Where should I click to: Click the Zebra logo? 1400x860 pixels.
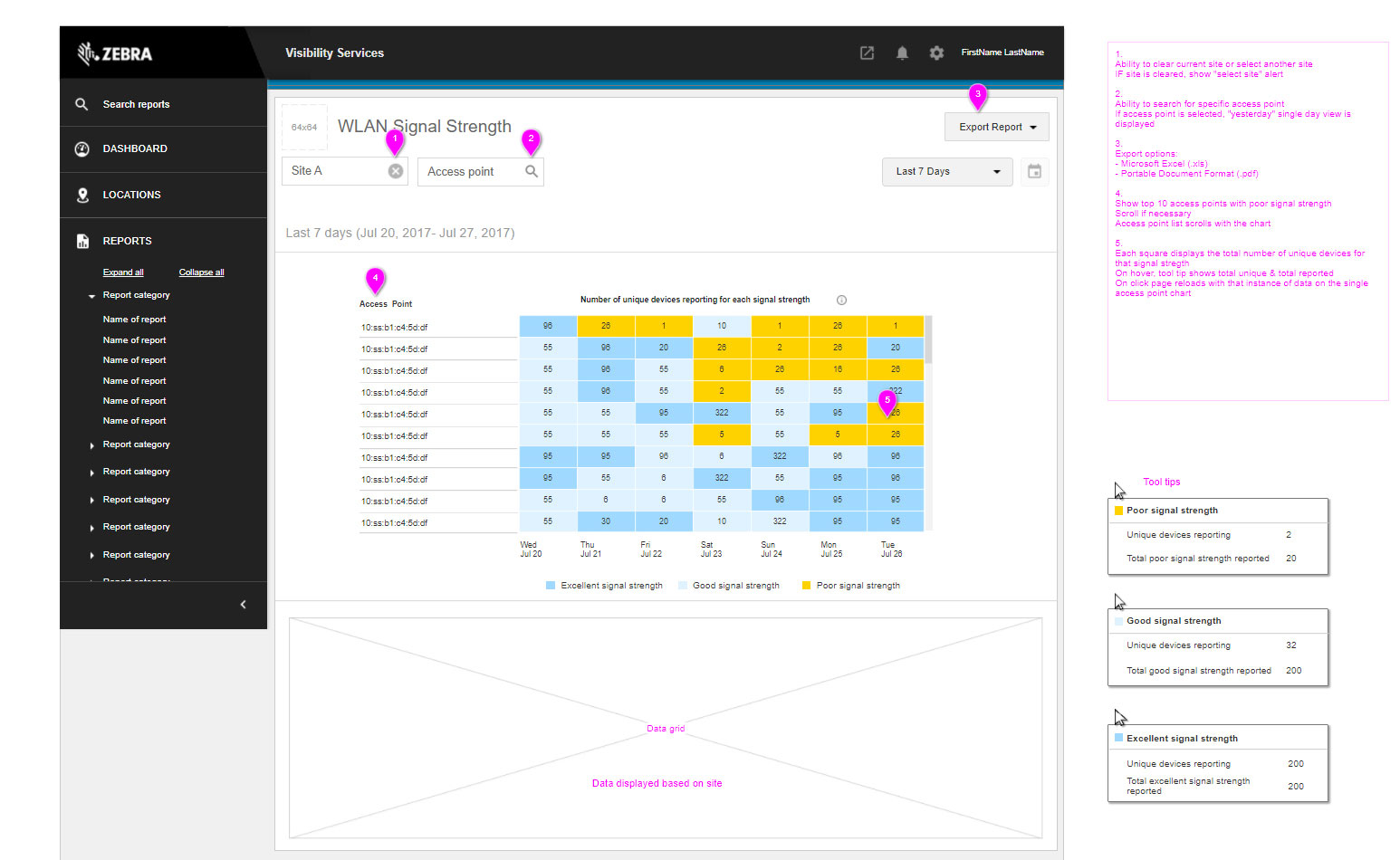[116, 53]
